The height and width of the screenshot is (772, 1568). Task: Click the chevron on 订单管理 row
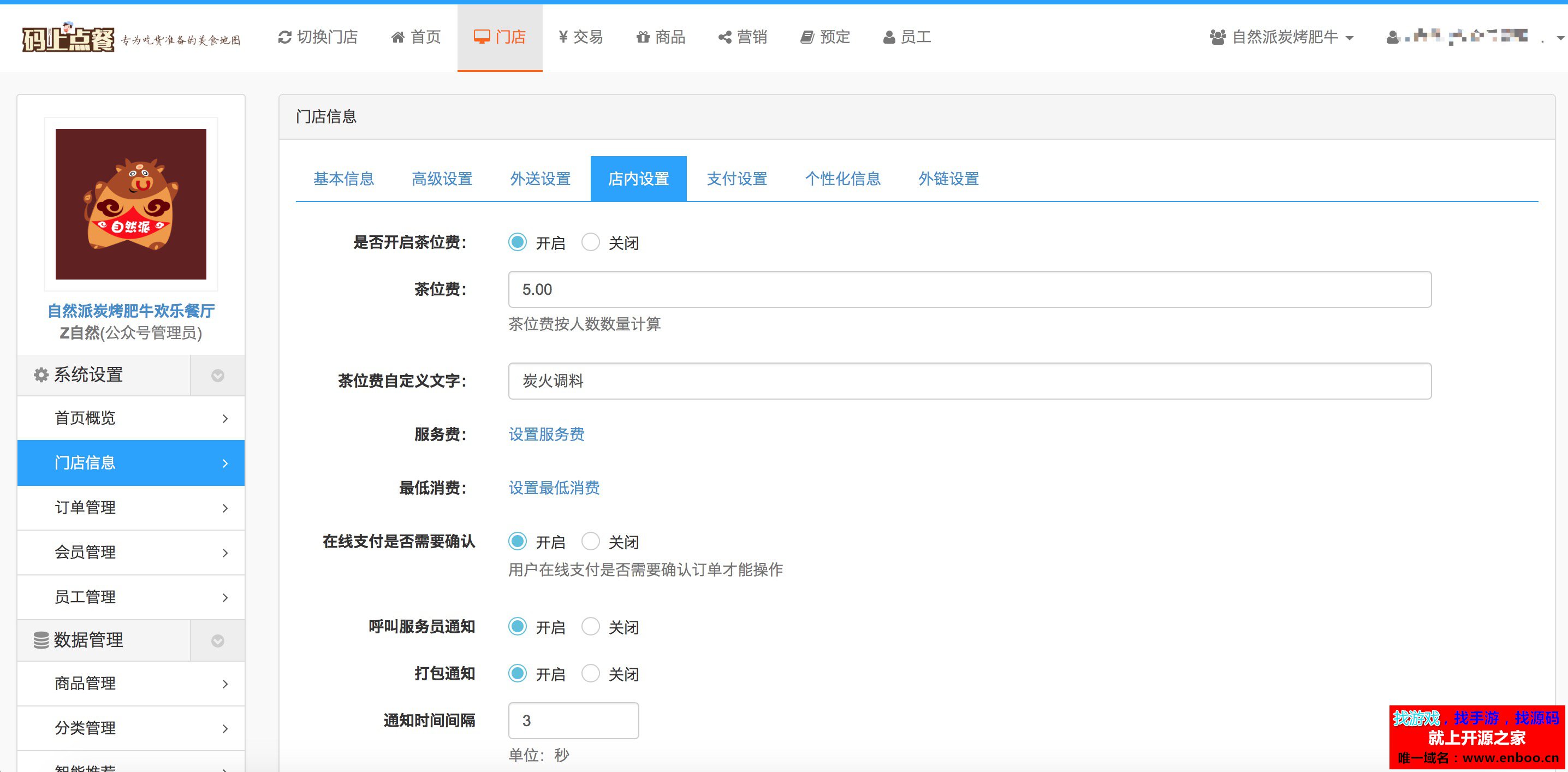[225, 508]
